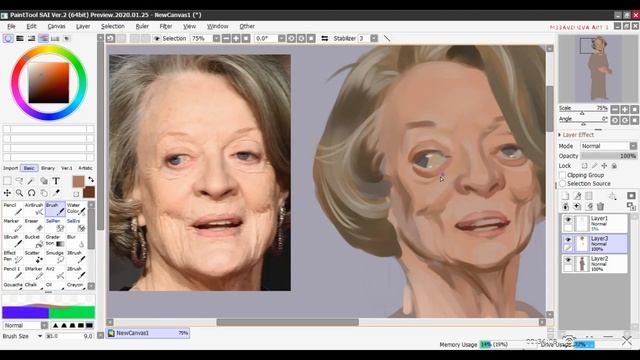Show the color wheel panel
640x360 pixels.
(x=8, y=38)
